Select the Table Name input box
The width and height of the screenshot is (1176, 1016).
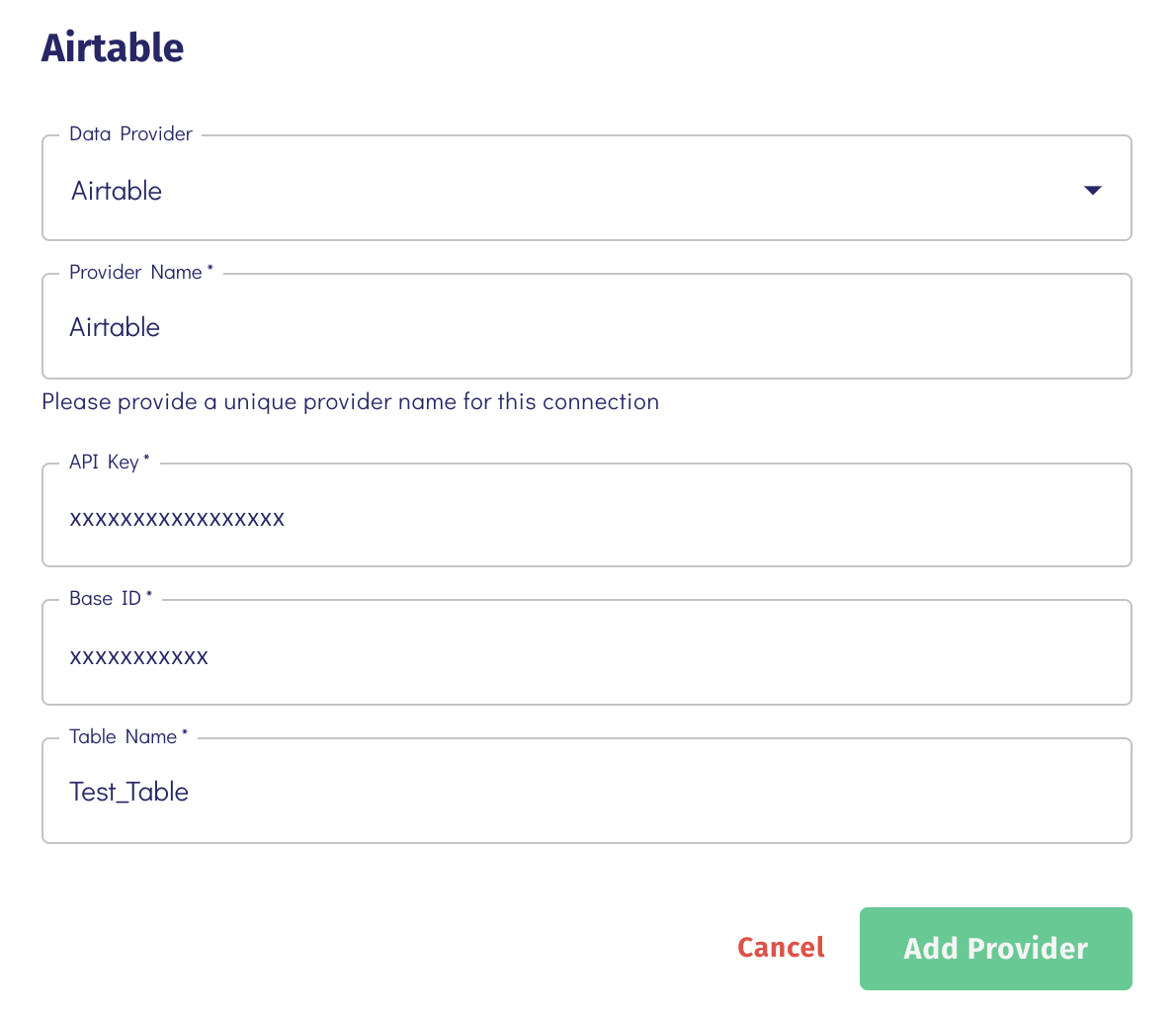pyautogui.click(x=586, y=791)
